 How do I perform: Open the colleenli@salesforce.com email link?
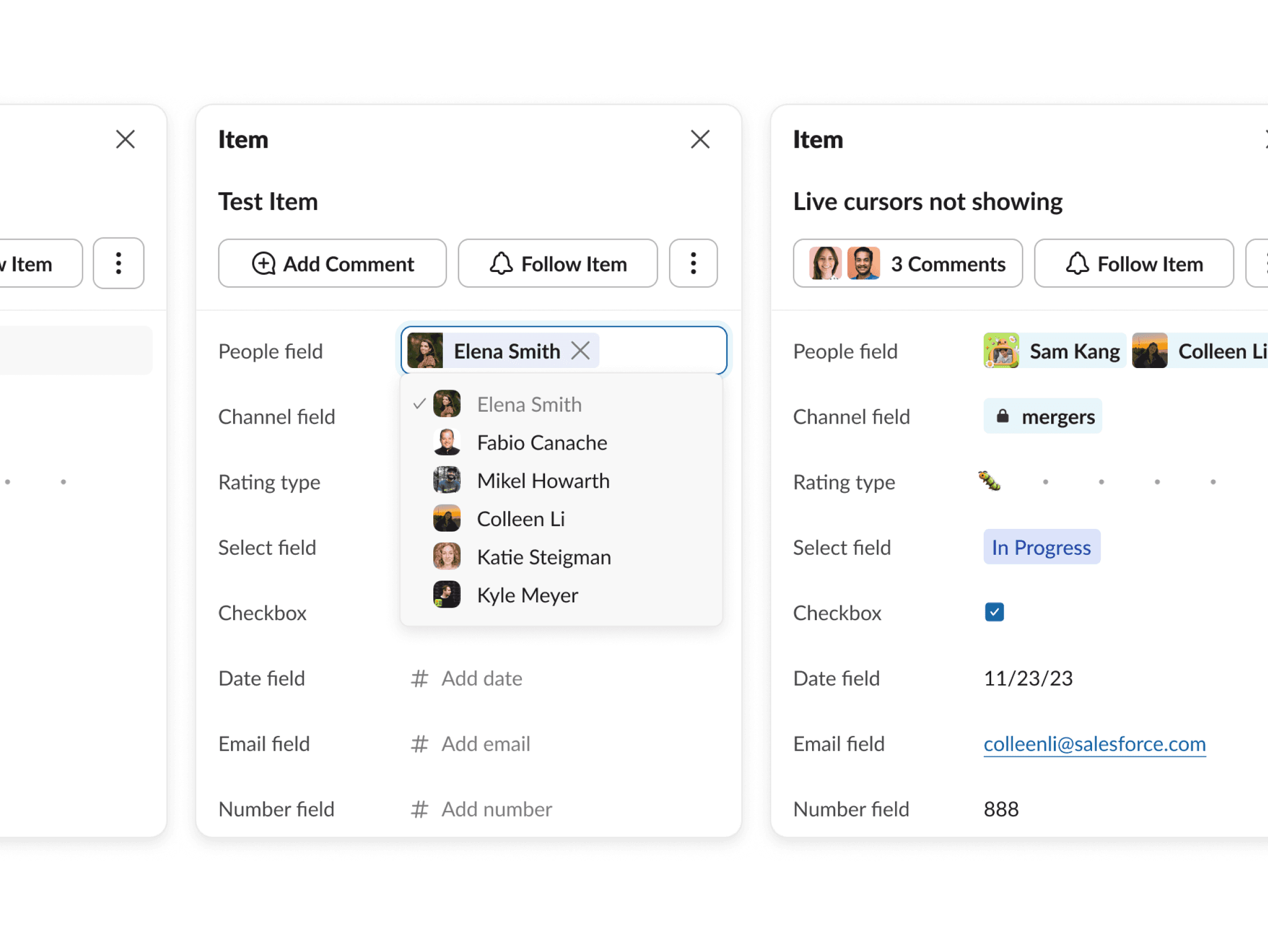[x=1094, y=744]
